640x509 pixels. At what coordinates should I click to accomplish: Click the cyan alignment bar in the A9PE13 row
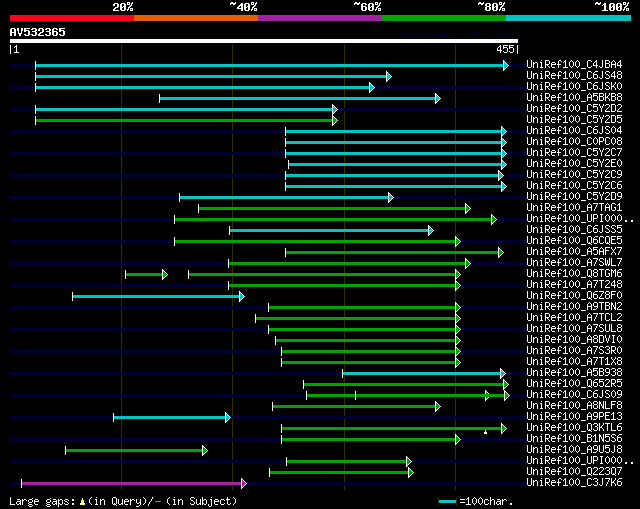pos(172,418)
